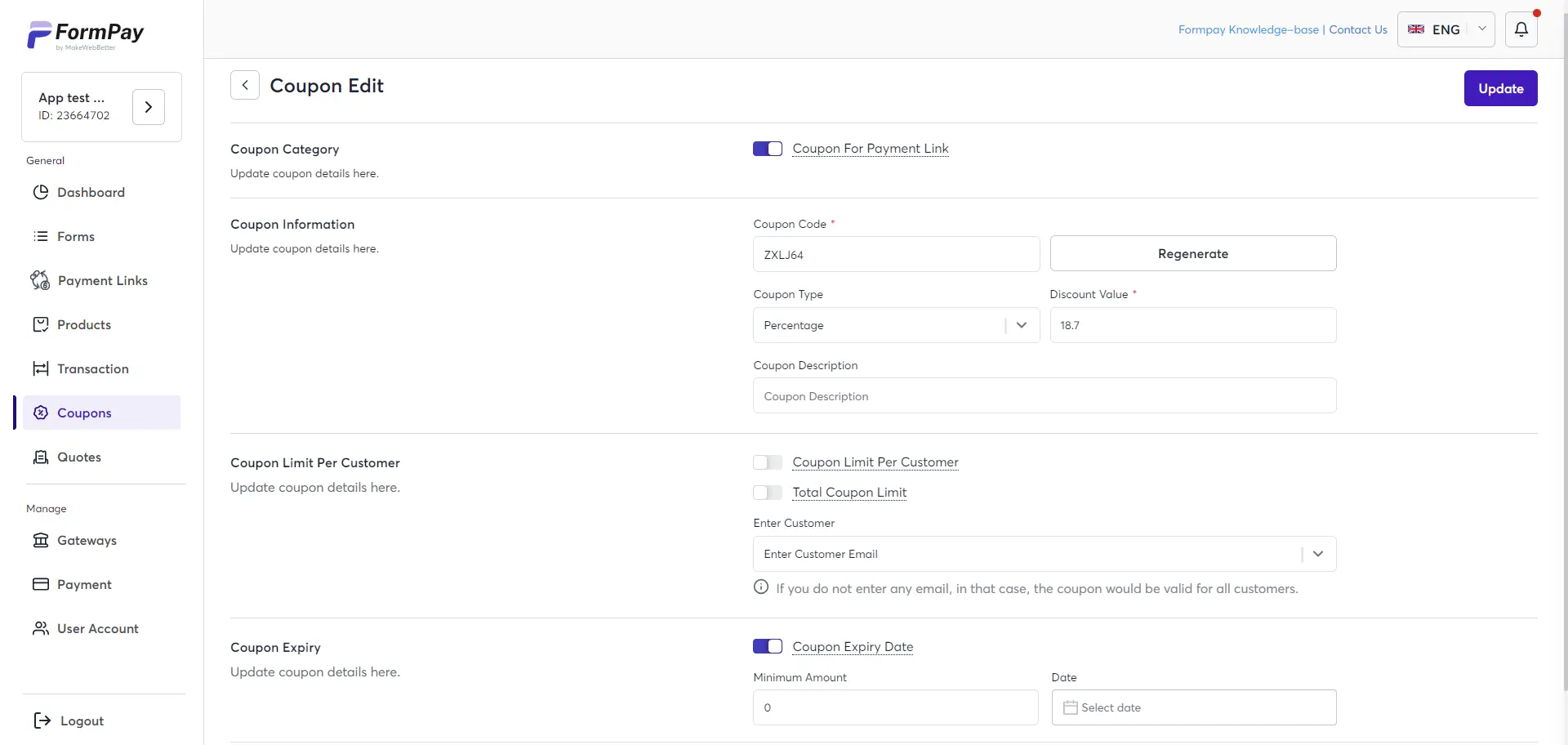Screen dimensions: 1568x745
Task: Click the Logout arrow icon
Action: (42, 720)
